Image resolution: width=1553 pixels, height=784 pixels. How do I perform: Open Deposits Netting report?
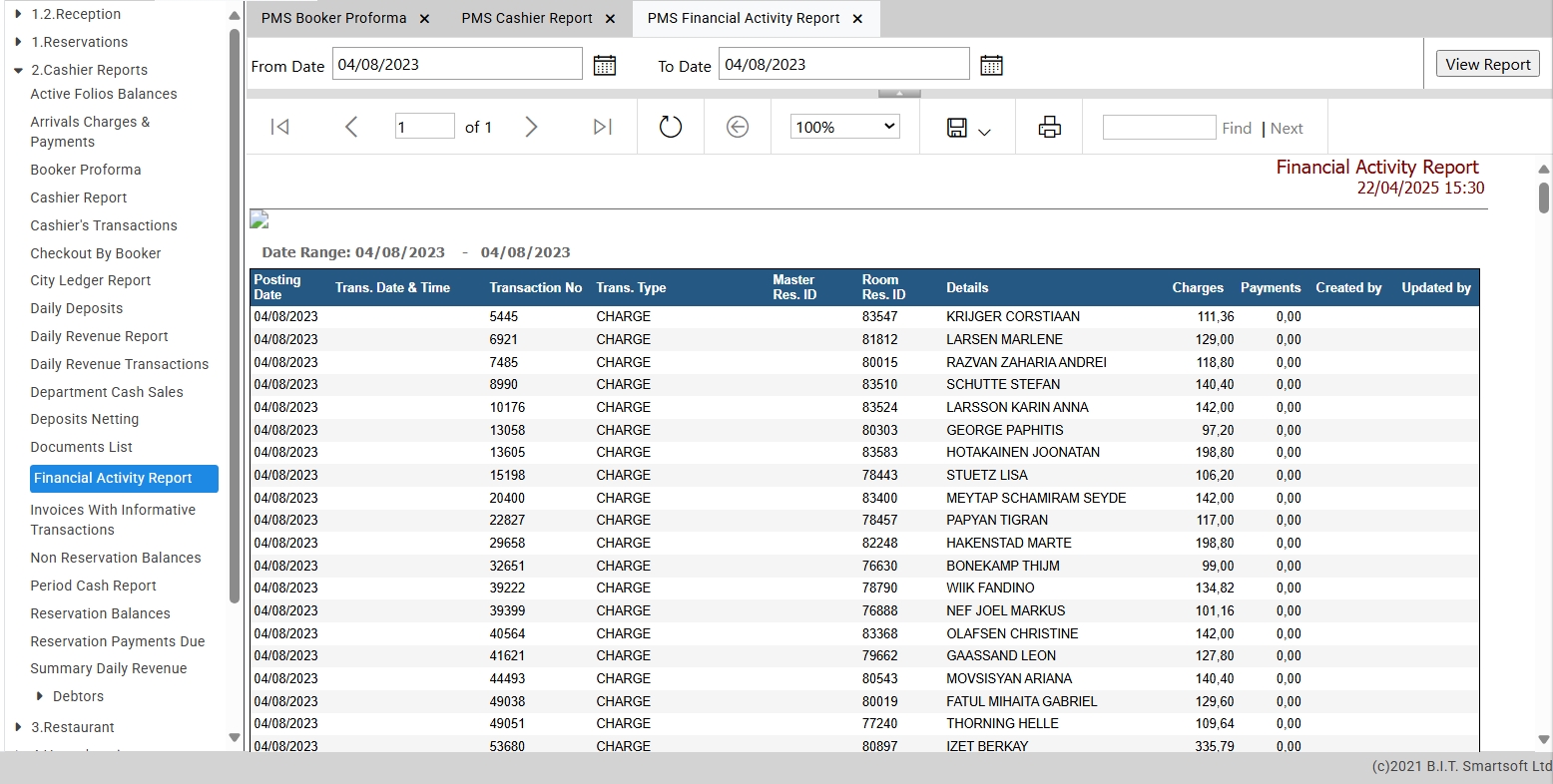(85, 419)
